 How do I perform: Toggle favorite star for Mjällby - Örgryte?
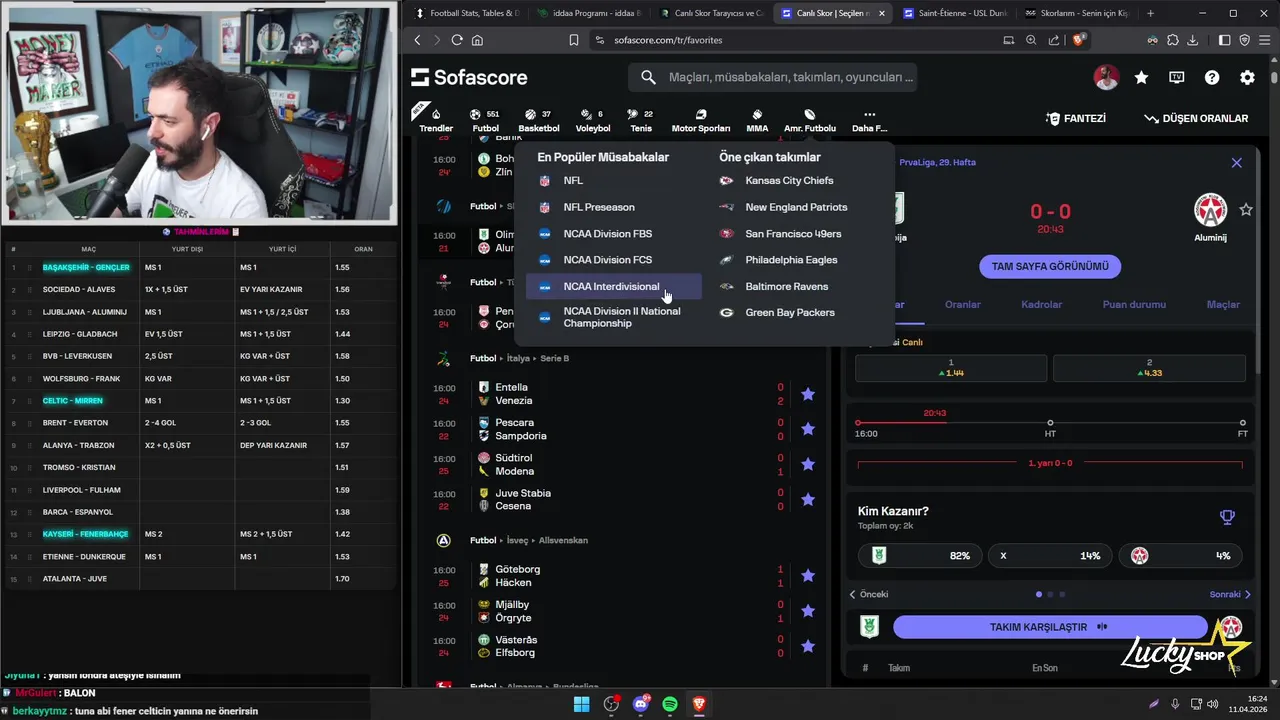click(x=808, y=611)
